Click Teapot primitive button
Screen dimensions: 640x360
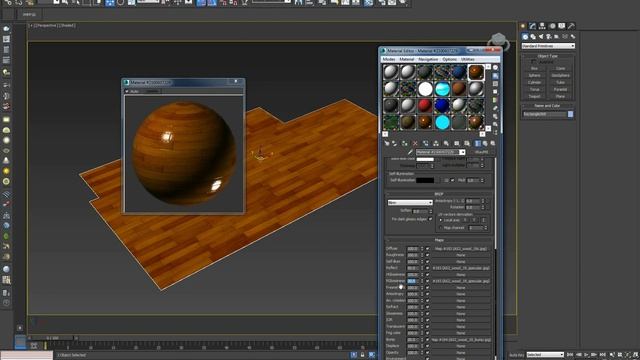tap(535, 96)
